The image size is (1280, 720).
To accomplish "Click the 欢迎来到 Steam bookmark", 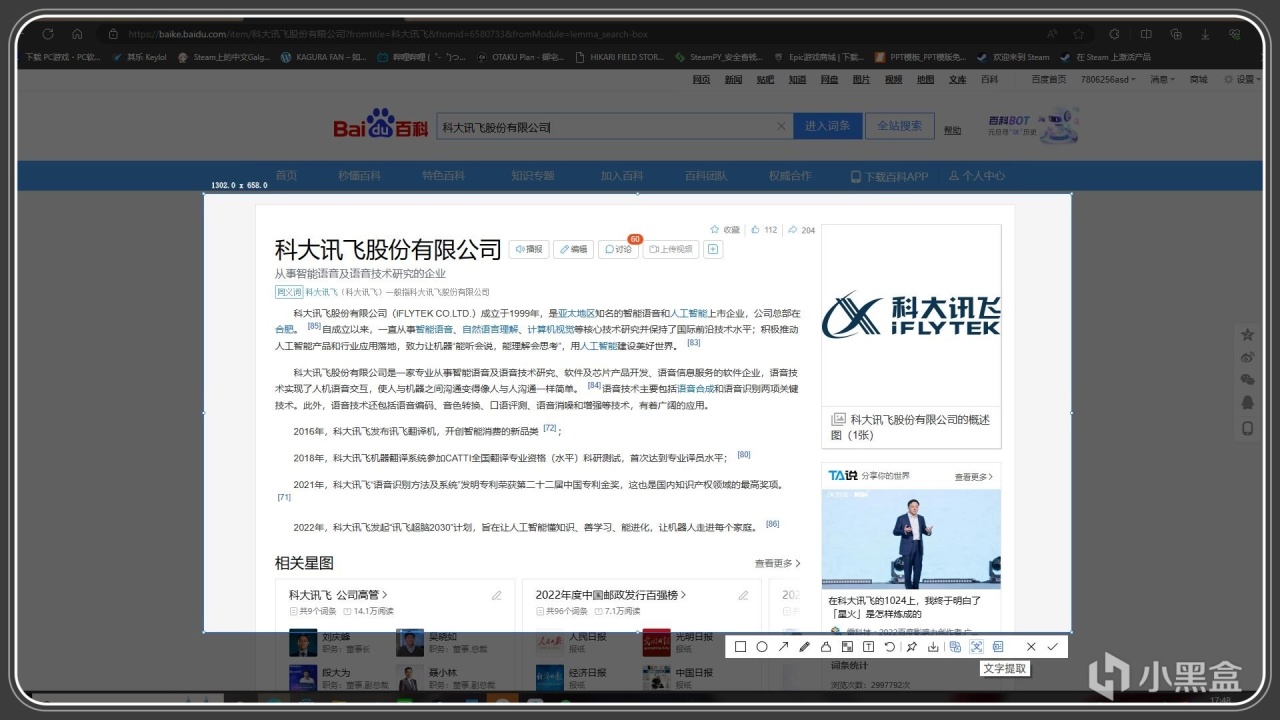I will click(x=1013, y=57).
